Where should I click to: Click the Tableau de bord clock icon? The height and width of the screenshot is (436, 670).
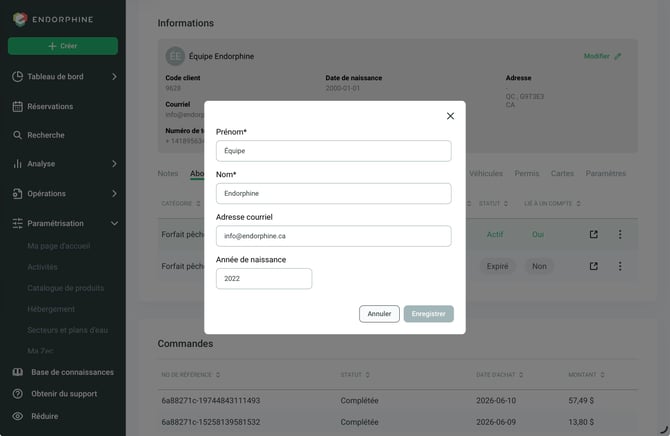[18, 77]
